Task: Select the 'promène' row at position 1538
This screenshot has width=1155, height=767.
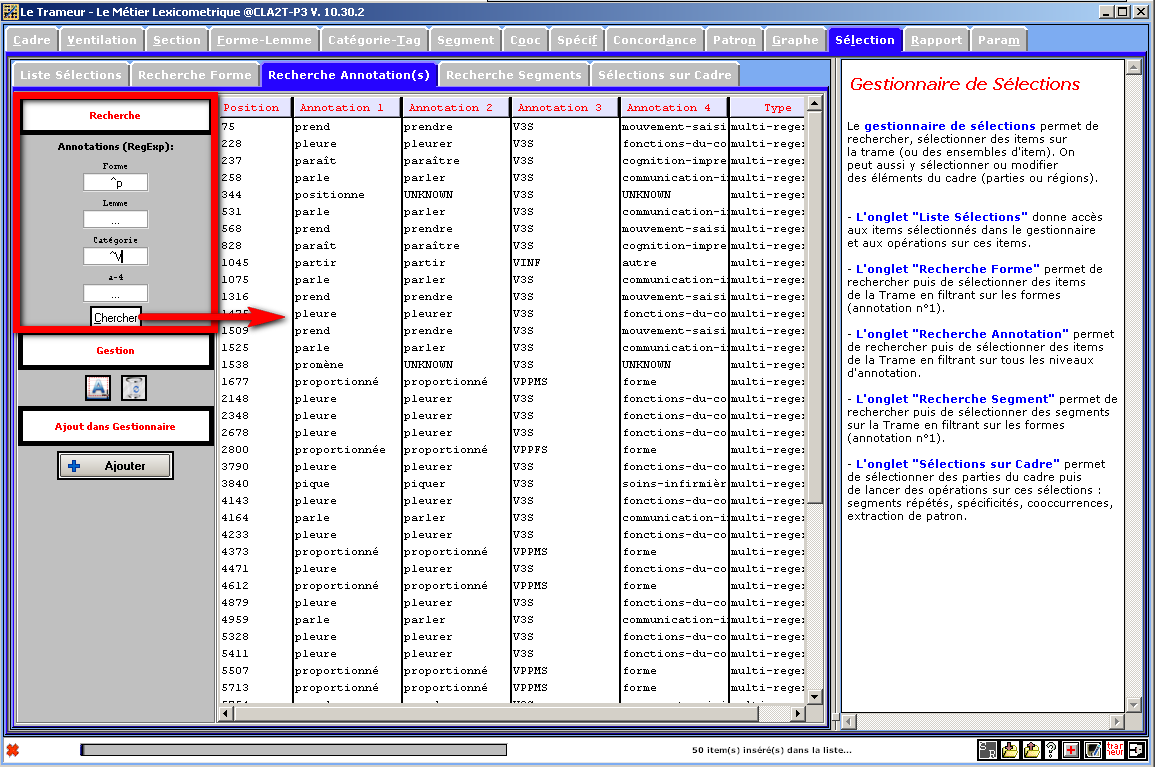Action: point(512,365)
